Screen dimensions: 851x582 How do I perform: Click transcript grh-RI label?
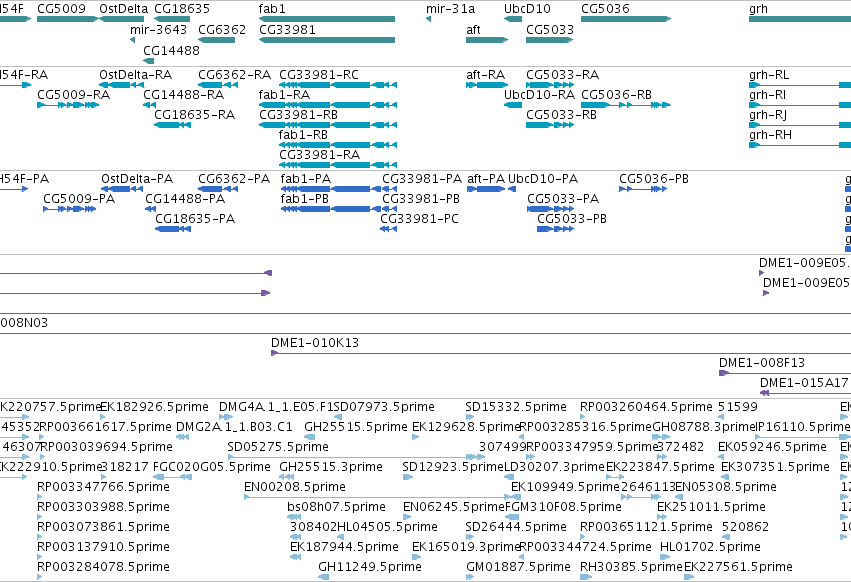tap(767, 94)
